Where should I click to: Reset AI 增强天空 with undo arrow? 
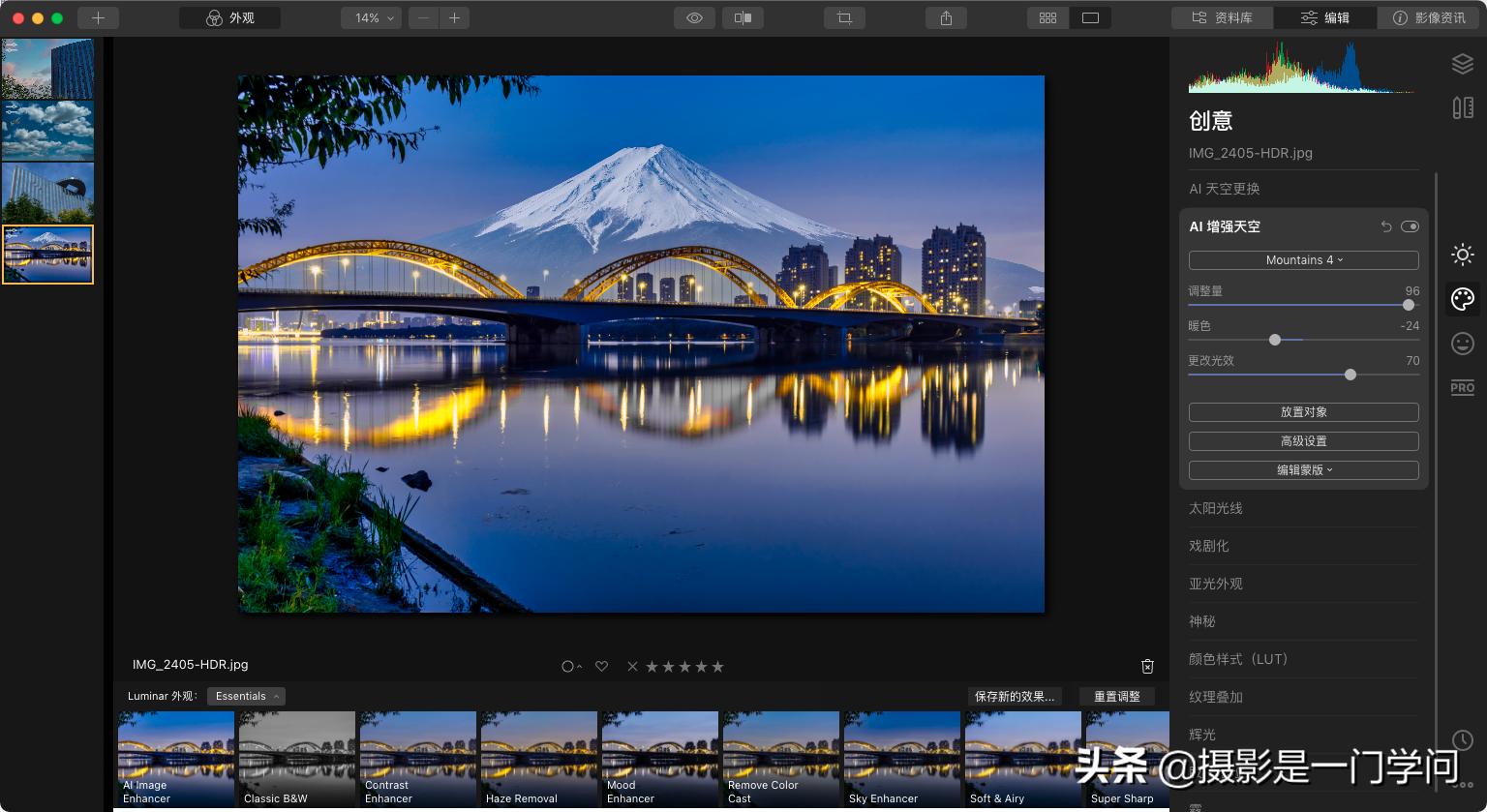pos(1385,226)
